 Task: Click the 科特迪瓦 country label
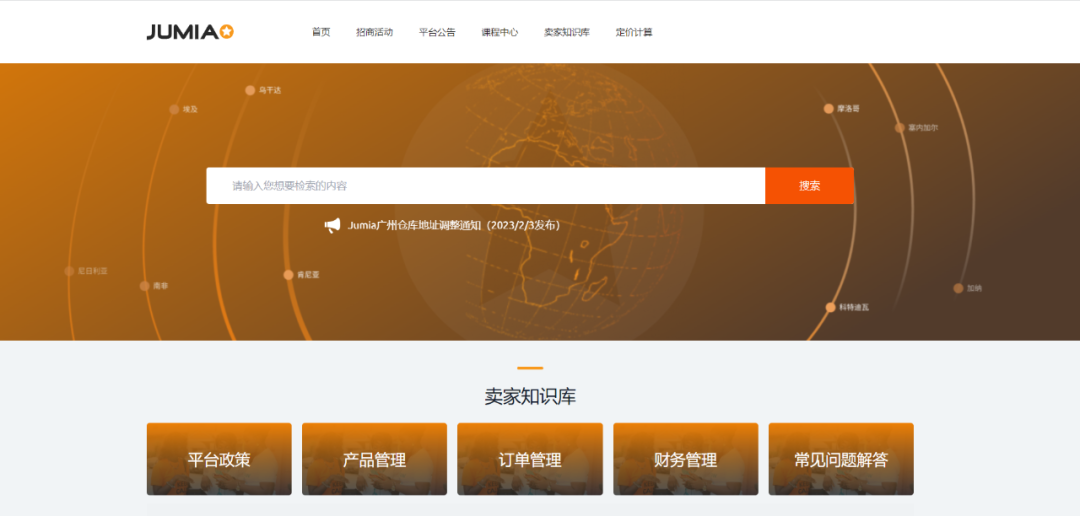click(x=854, y=307)
